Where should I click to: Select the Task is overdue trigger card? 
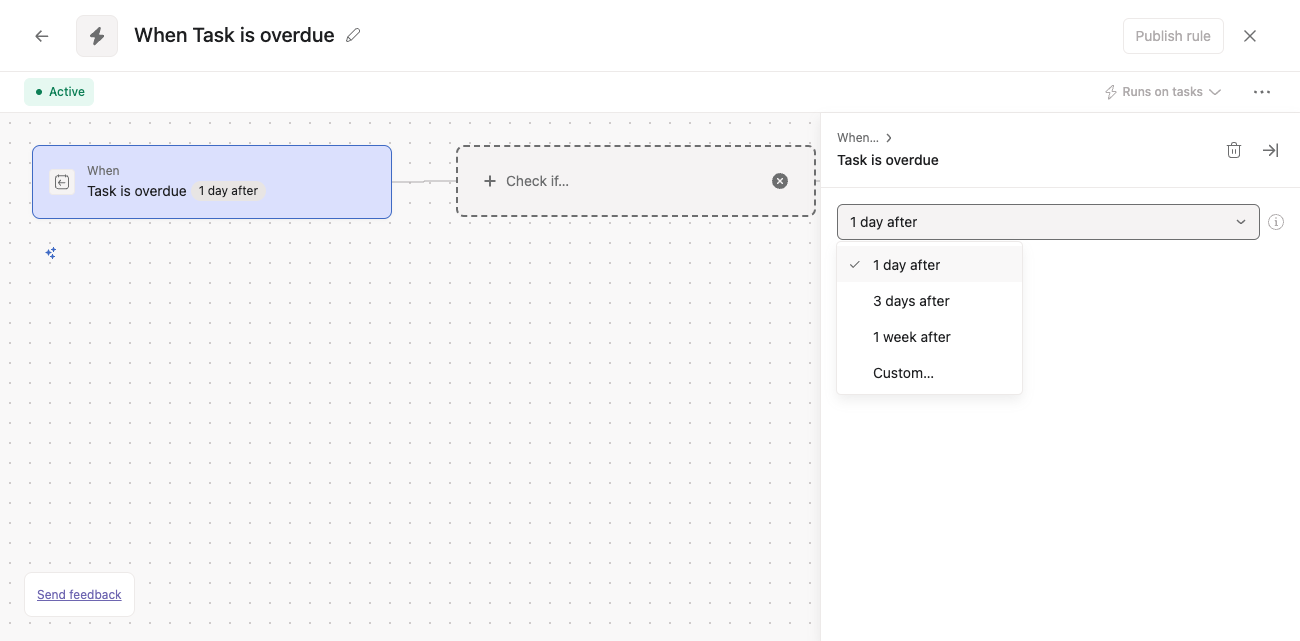coord(212,182)
